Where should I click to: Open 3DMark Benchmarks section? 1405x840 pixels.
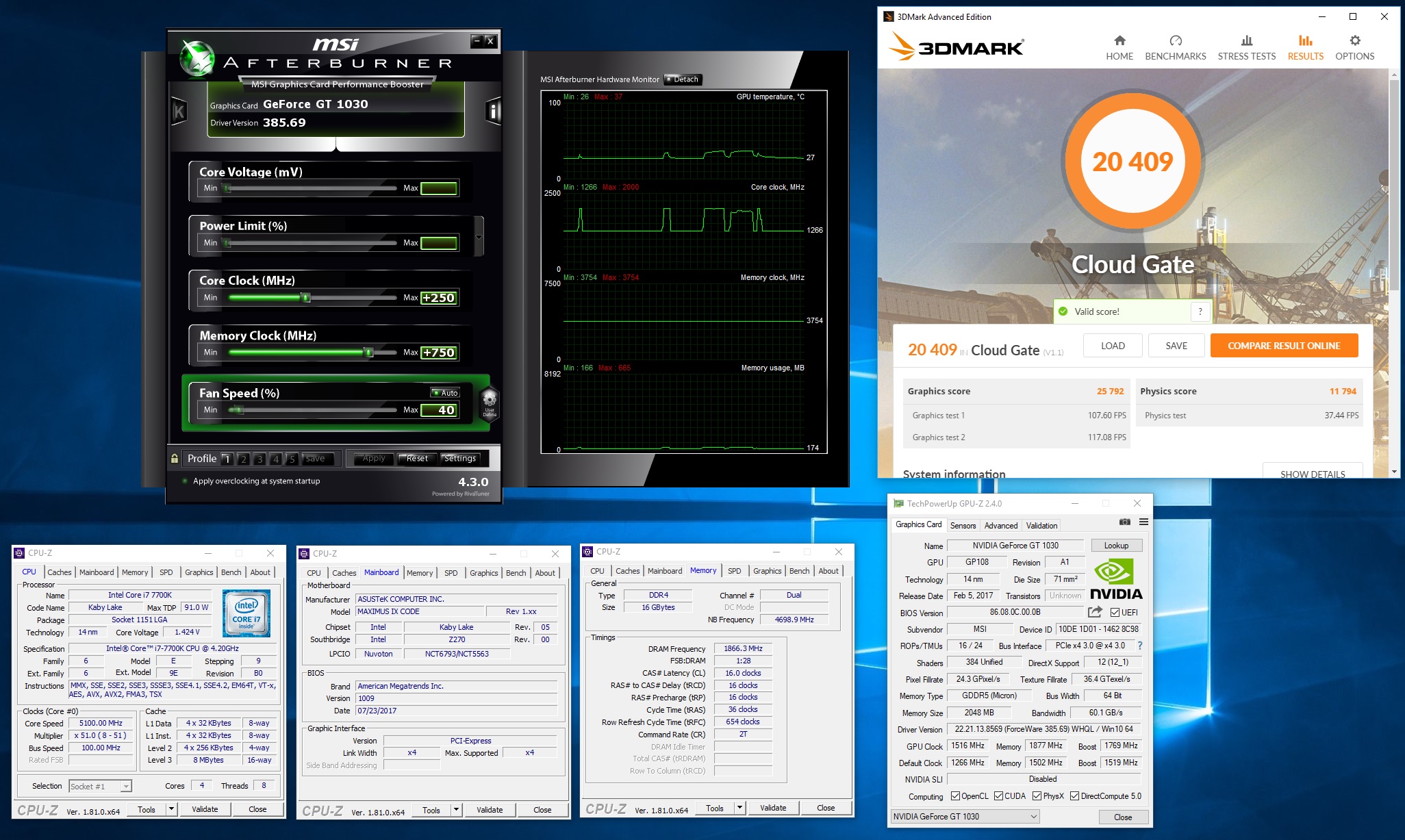click(x=1176, y=48)
